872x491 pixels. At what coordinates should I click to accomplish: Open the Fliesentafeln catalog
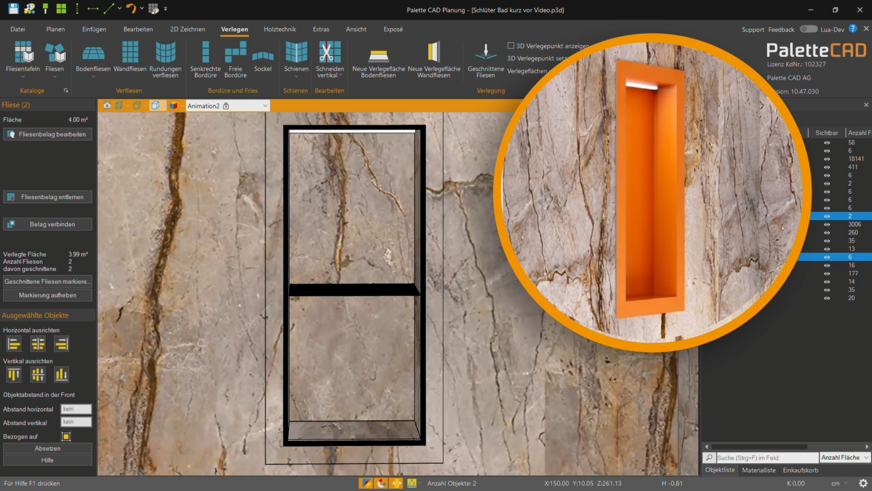coord(23,56)
